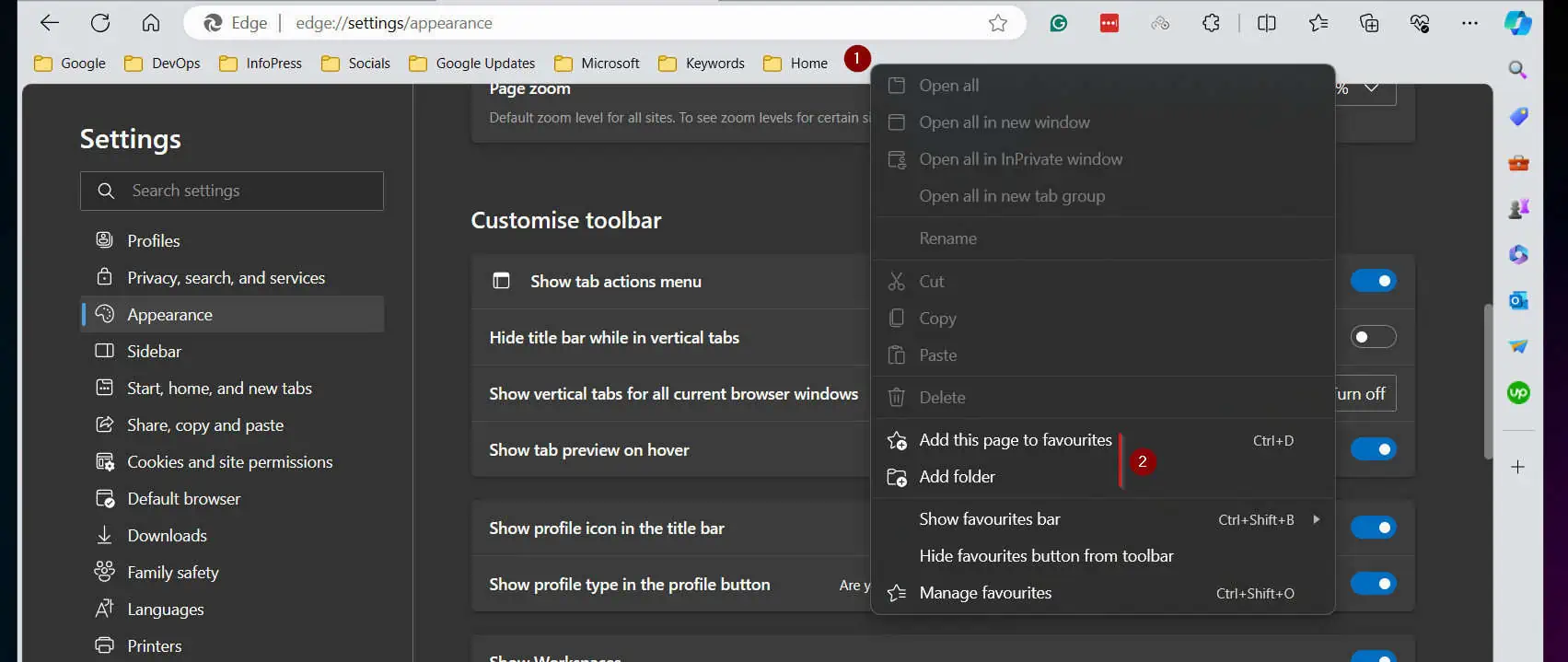Open the red password manager extension icon

1109,23
